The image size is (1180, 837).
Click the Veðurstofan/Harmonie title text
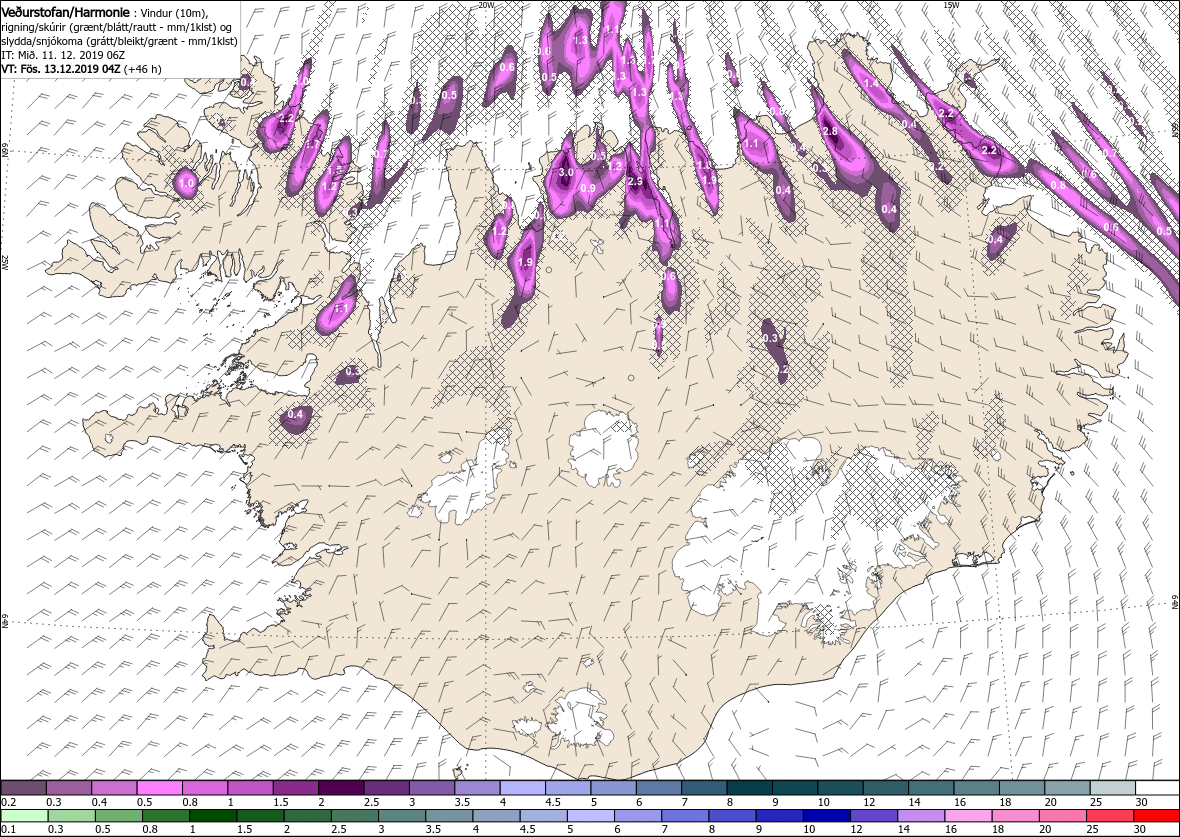[x=65, y=13]
